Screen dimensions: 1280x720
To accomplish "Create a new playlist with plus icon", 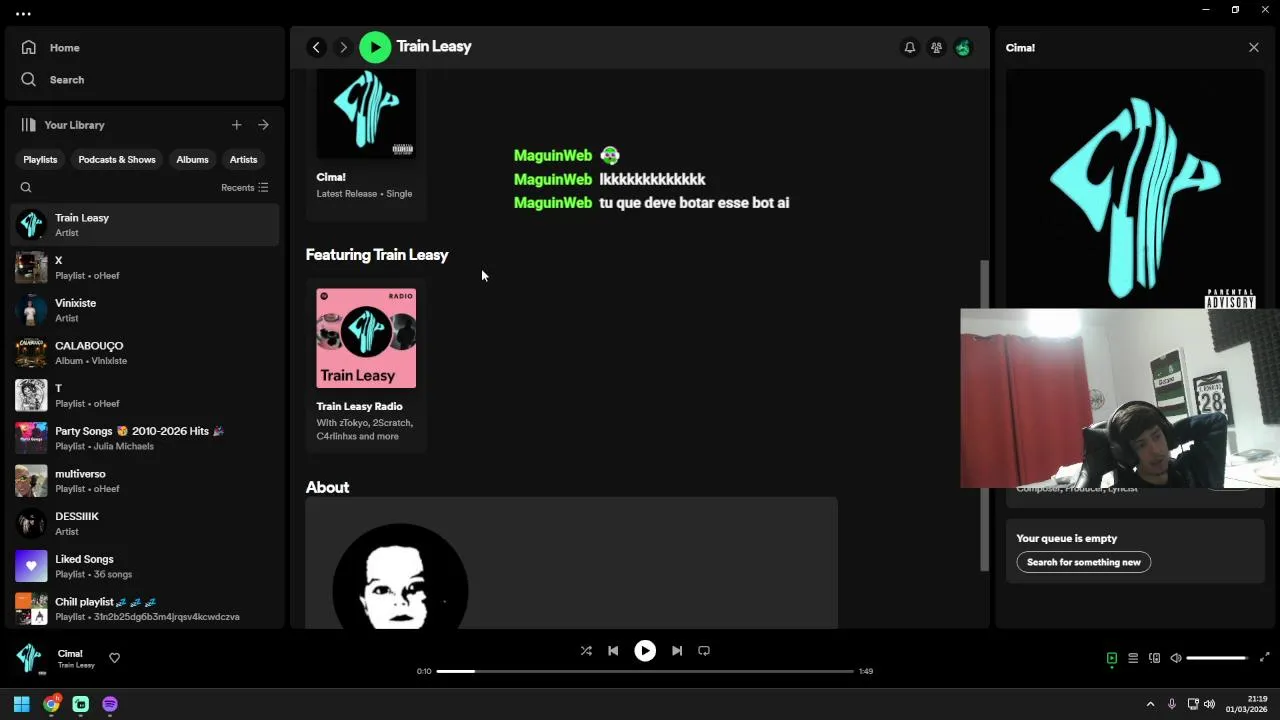I will (236, 125).
